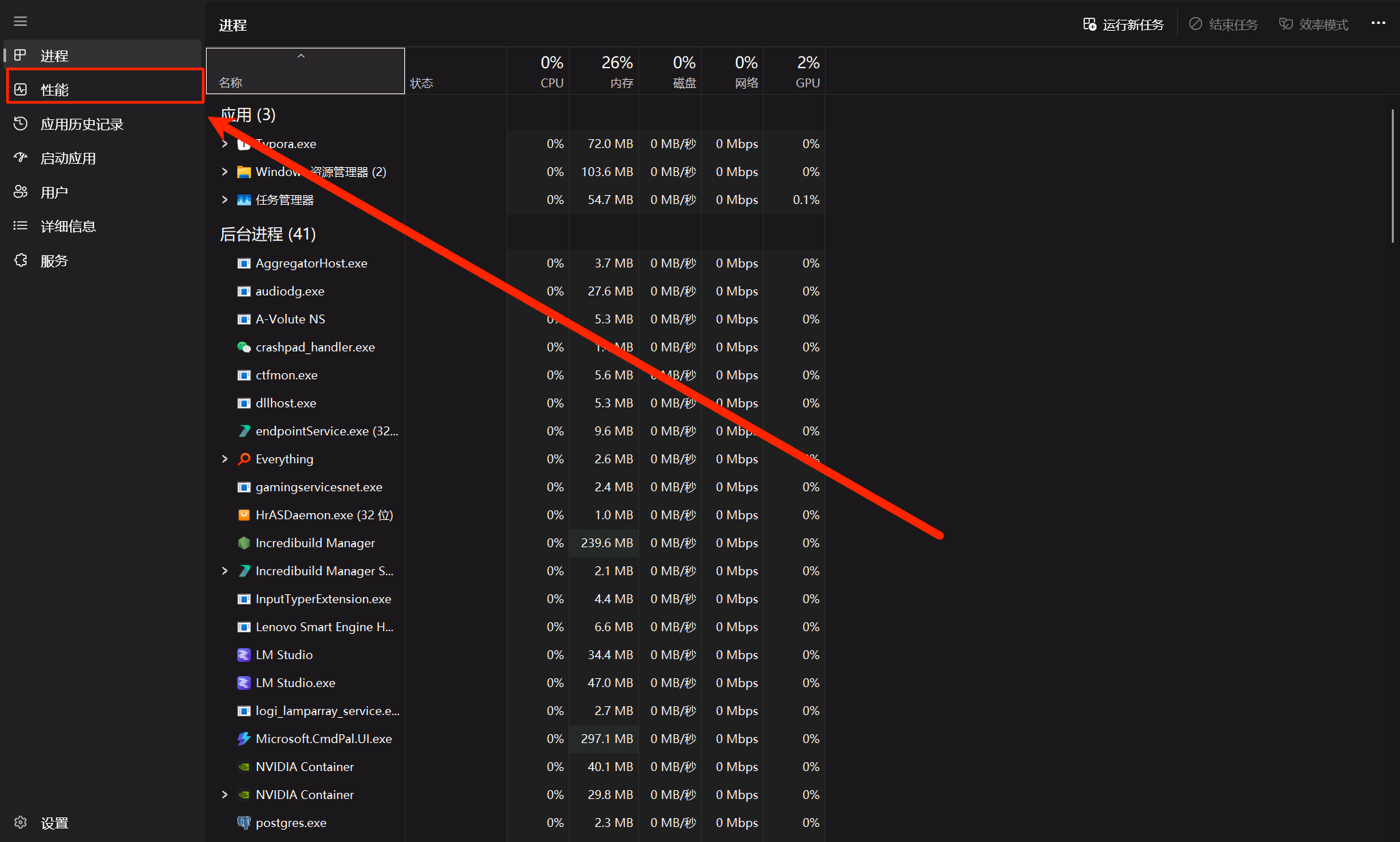The width and height of the screenshot is (1400, 842).
Task: Sort processes by GPU column
Action: tap(794, 71)
